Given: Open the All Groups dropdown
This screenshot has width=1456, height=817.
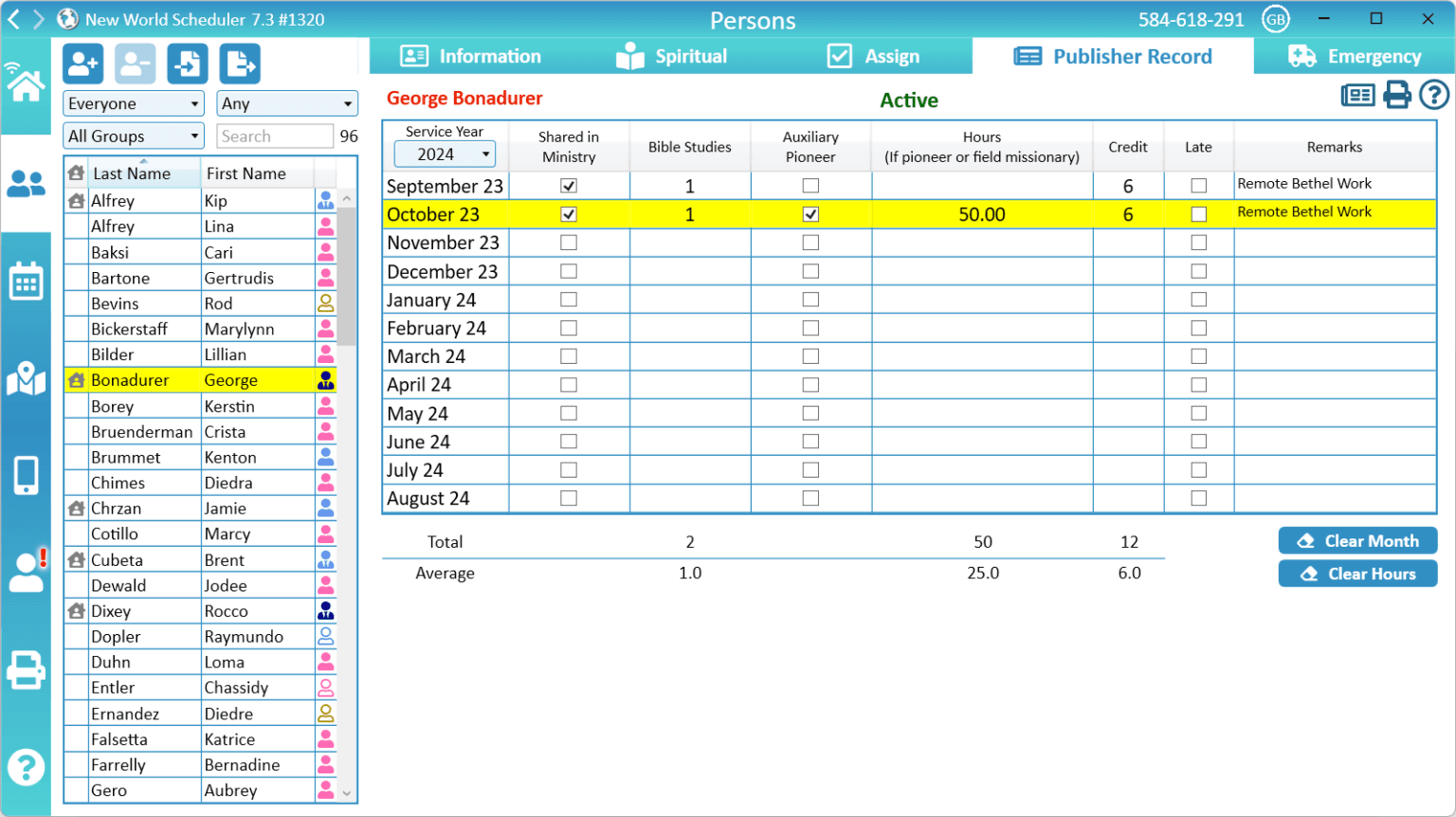Looking at the screenshot, I should (133, 136).
